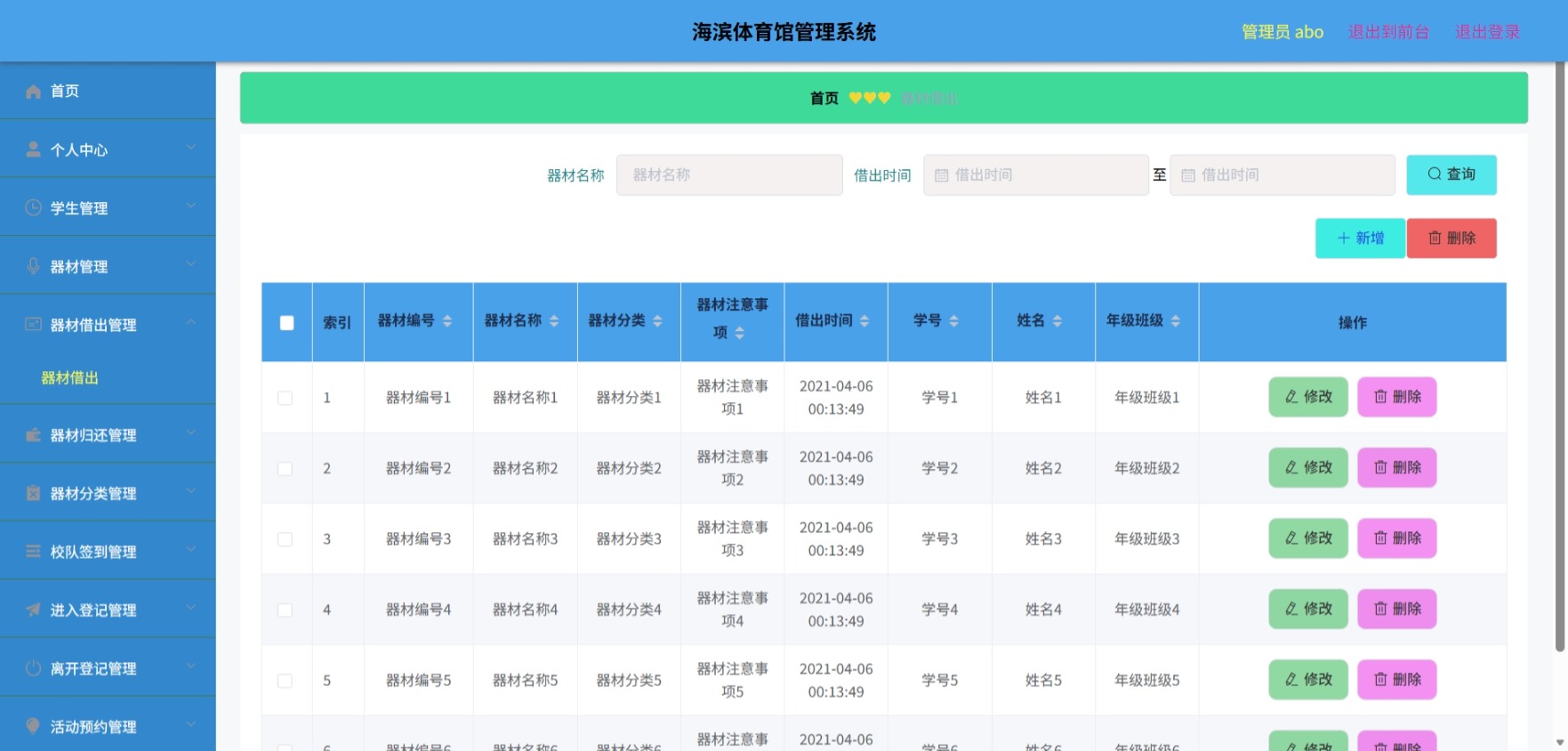Click the icon beside 活动预约管理
The width and height of the screenshot is (1568, 751).
33,726
